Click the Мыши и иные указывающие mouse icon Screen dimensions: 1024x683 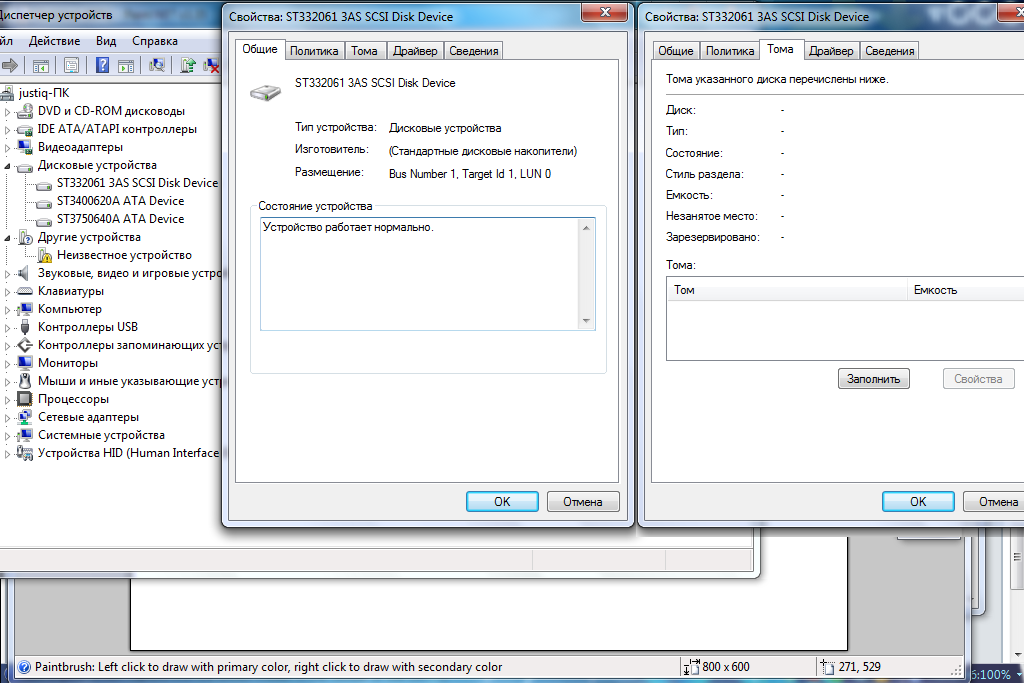[25, 381]
